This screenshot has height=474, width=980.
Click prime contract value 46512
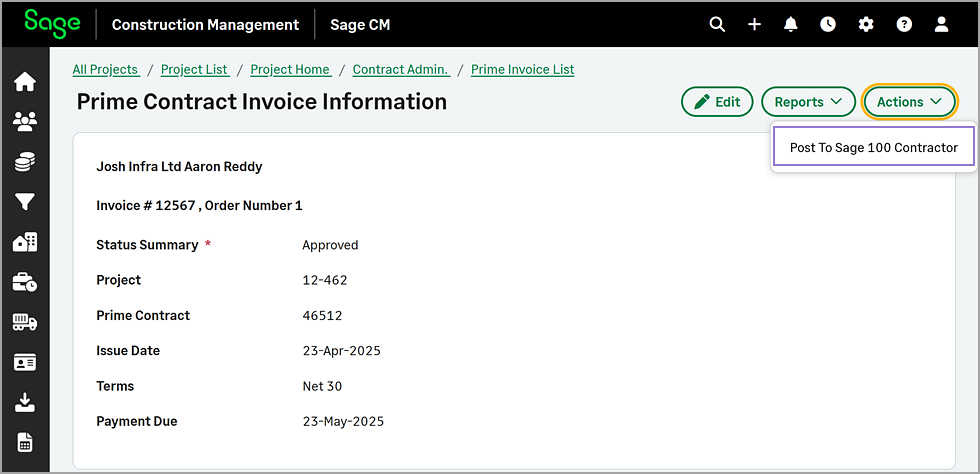click(x=322, y=316)
